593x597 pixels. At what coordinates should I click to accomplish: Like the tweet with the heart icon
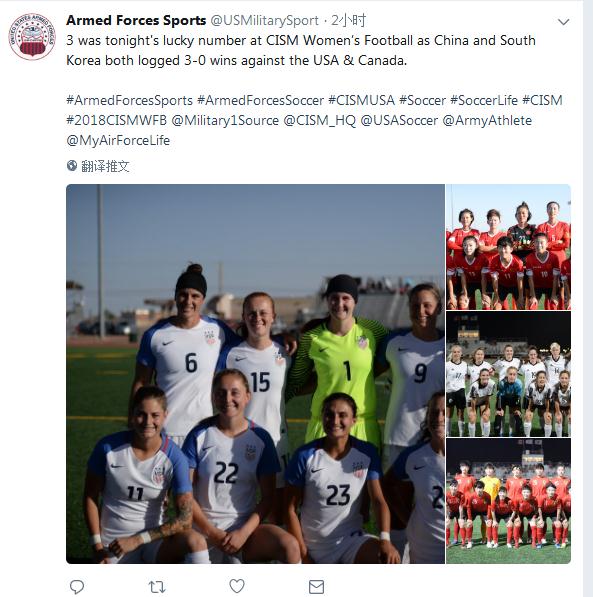(x=237, y=586)
